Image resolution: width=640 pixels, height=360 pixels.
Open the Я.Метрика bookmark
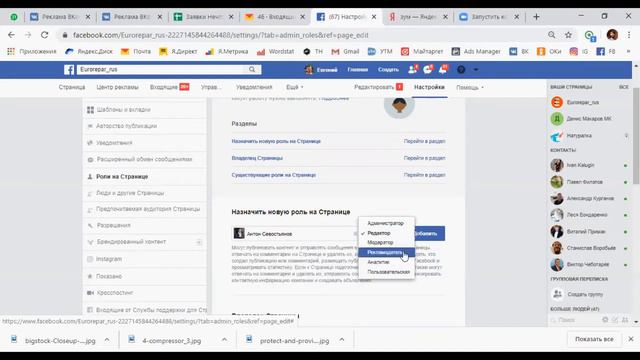tap(227, 51)
